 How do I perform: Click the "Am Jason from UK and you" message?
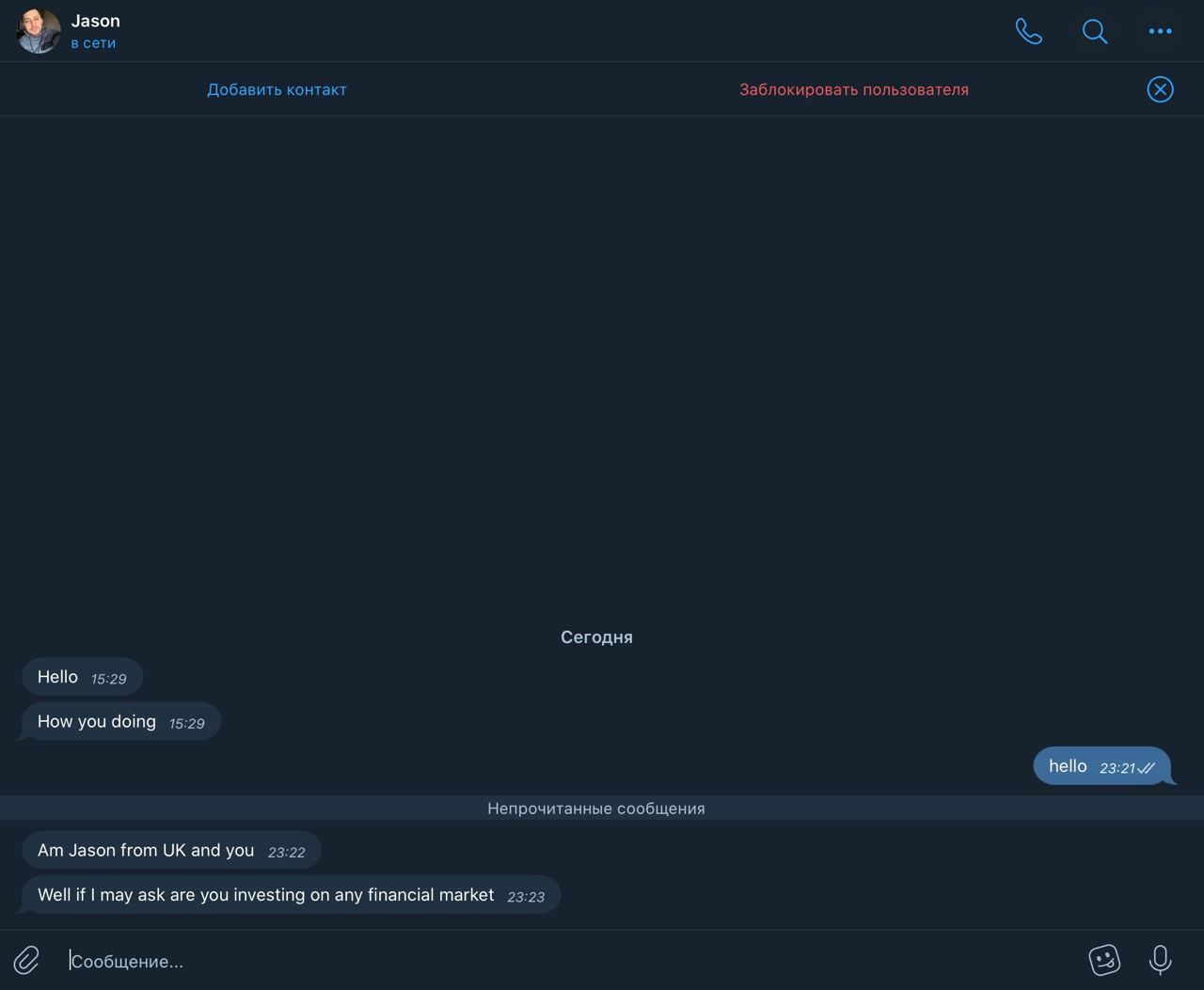pyautogui.click(x=171, y=850)
